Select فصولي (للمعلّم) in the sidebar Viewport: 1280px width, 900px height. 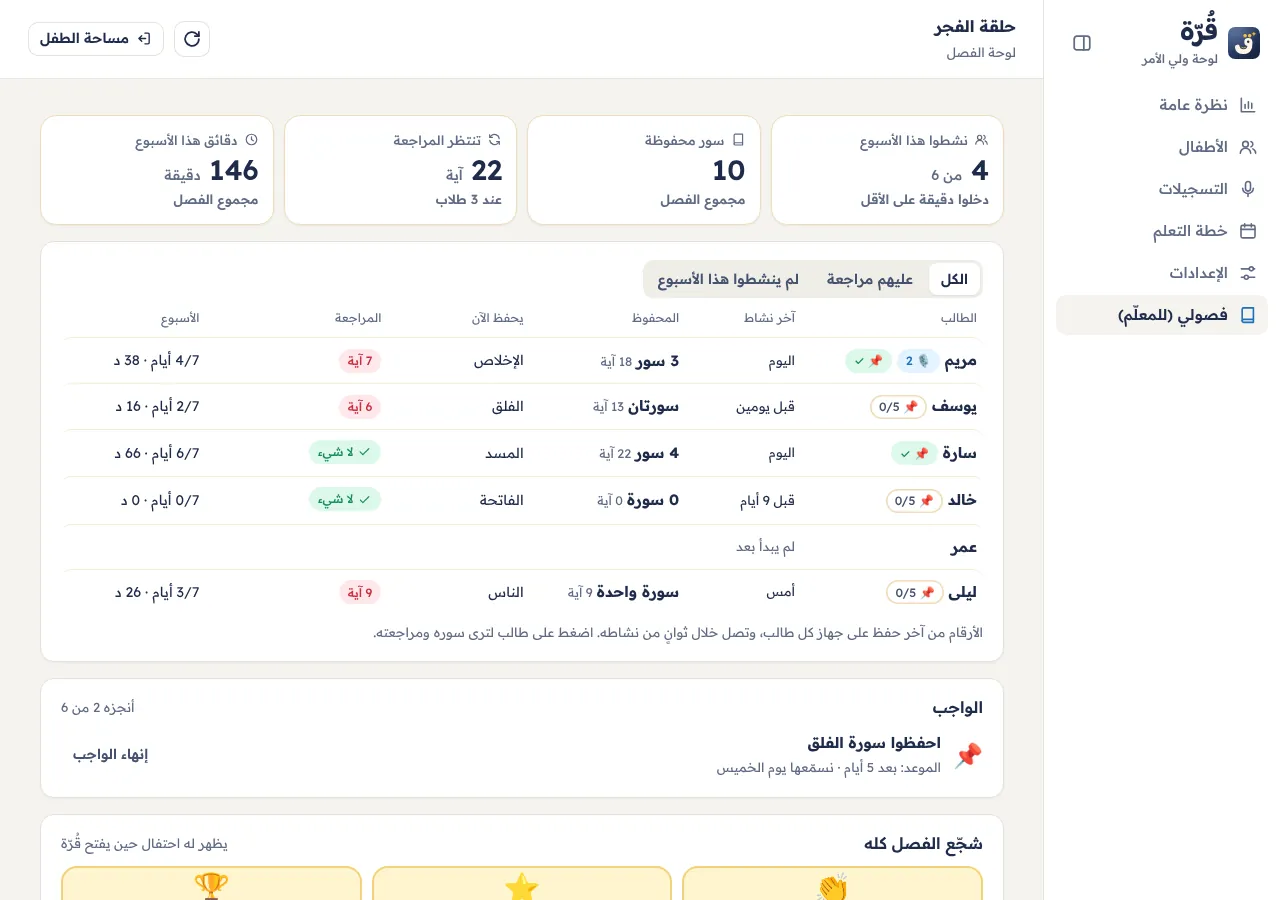tap(1162, 315)
